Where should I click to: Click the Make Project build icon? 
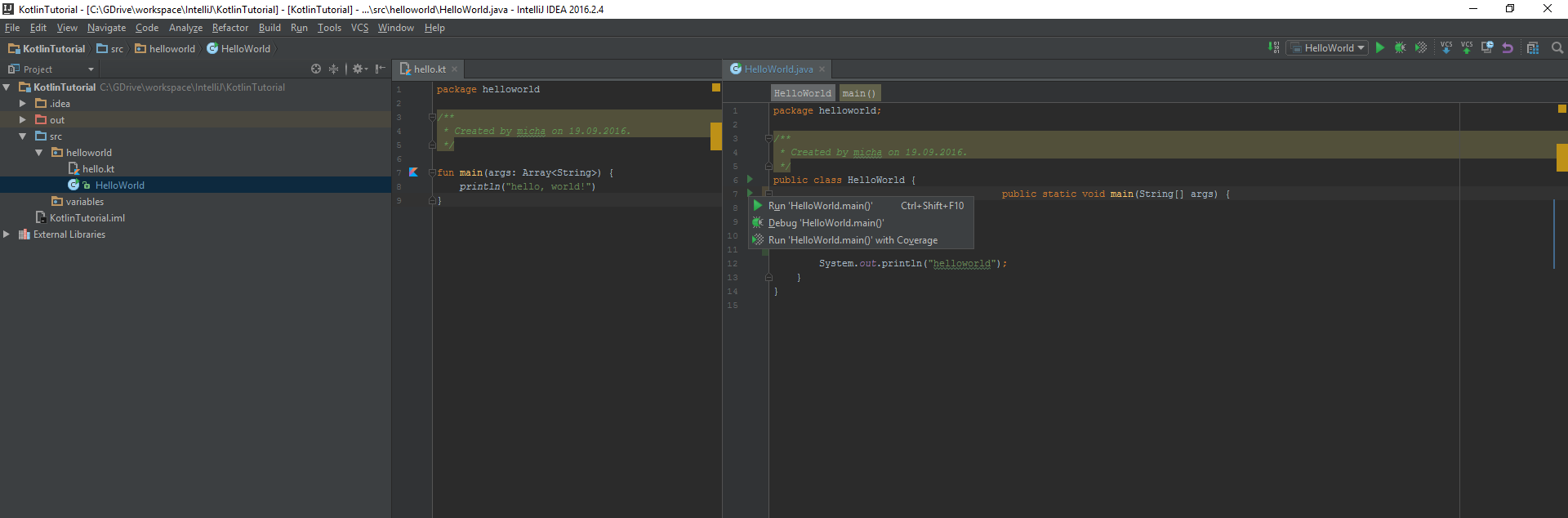1273,48
